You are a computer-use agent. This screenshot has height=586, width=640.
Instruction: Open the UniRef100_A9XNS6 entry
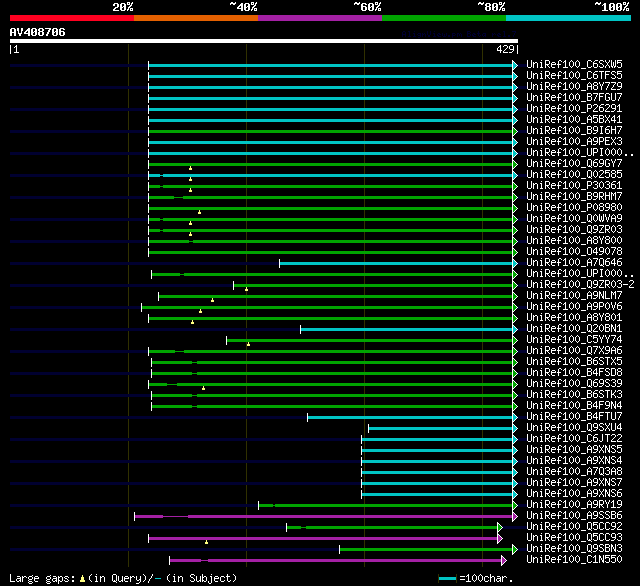point(574,494)
